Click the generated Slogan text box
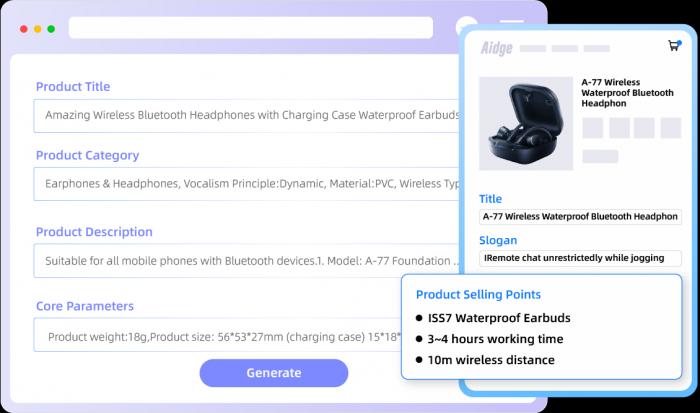The height and width of the screenshot is (413, 700). 580,258
